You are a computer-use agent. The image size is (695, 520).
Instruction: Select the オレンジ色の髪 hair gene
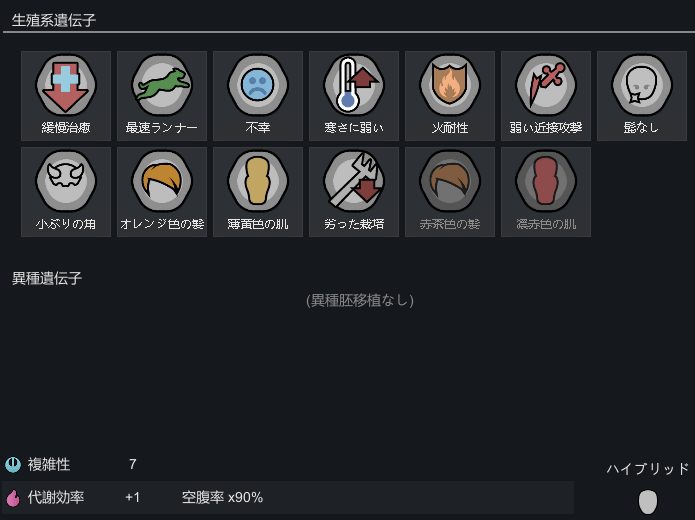[162, 192]
